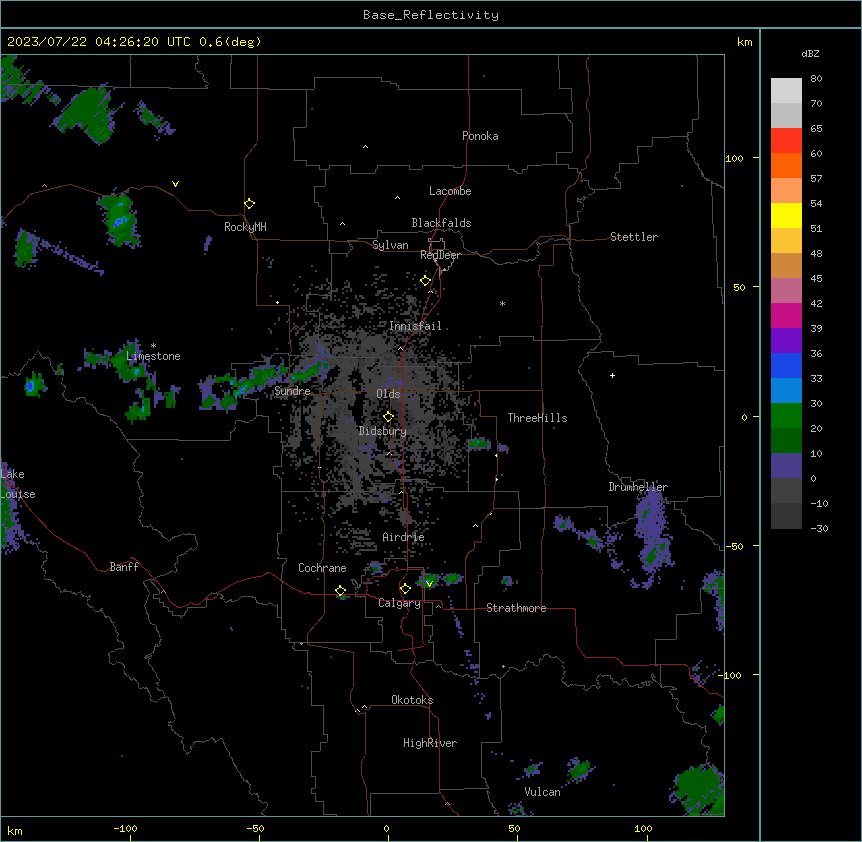The width and height of the screenshot is (862, 842).
Task: Select the red 65-60 dBZ legend swatch
Action: coord(786,141)
